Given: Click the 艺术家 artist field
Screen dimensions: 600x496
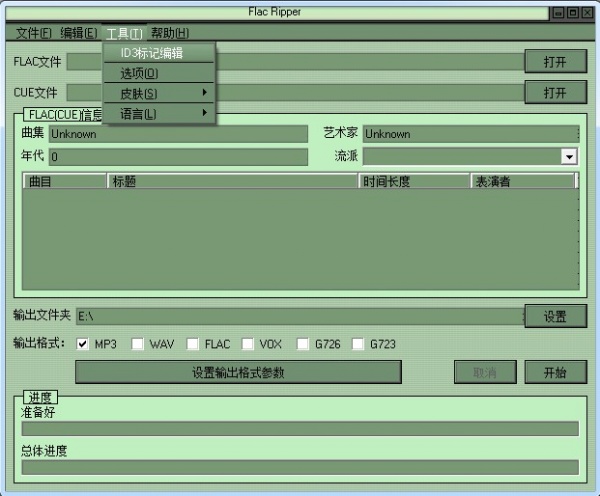Looking at the screenshot, I should [471, 134].
